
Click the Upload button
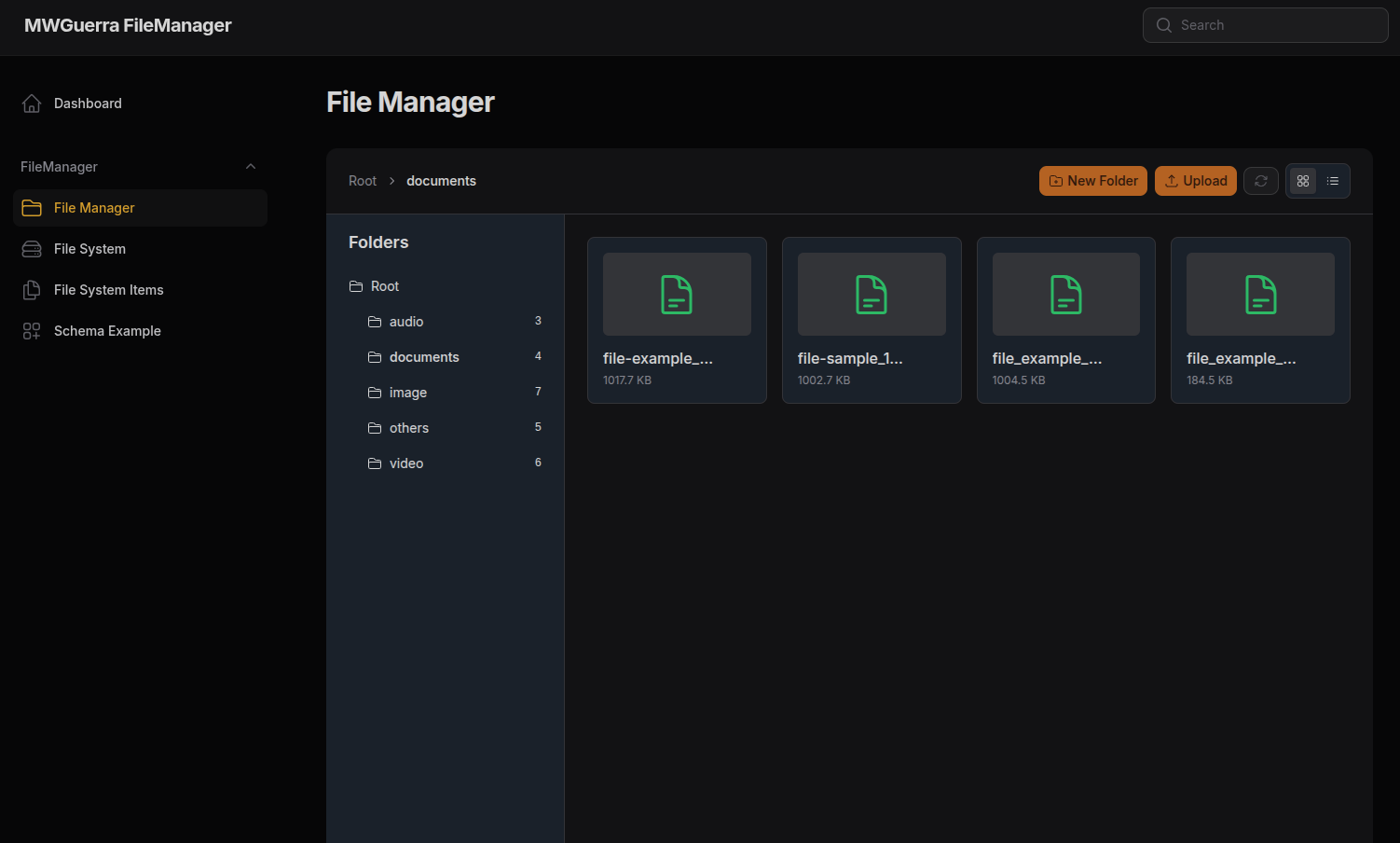(x=1195, y=181)
